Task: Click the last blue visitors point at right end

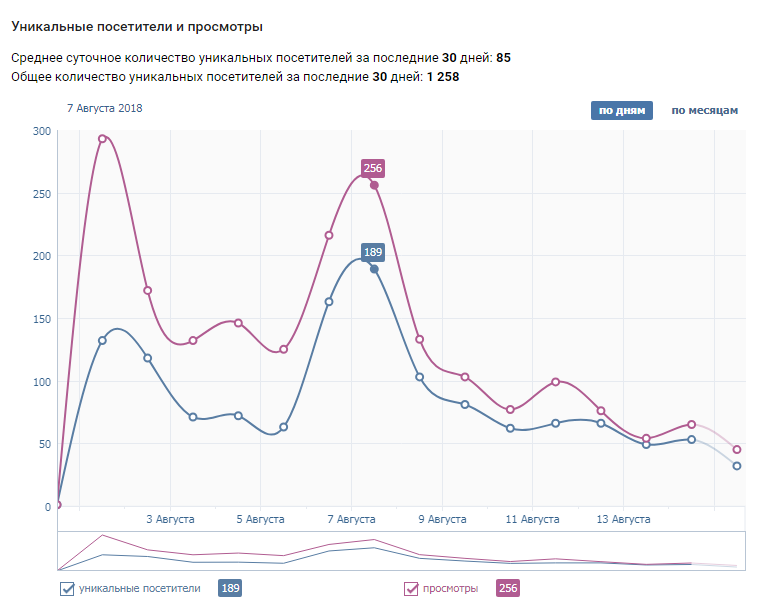Action: pos(737,466)
